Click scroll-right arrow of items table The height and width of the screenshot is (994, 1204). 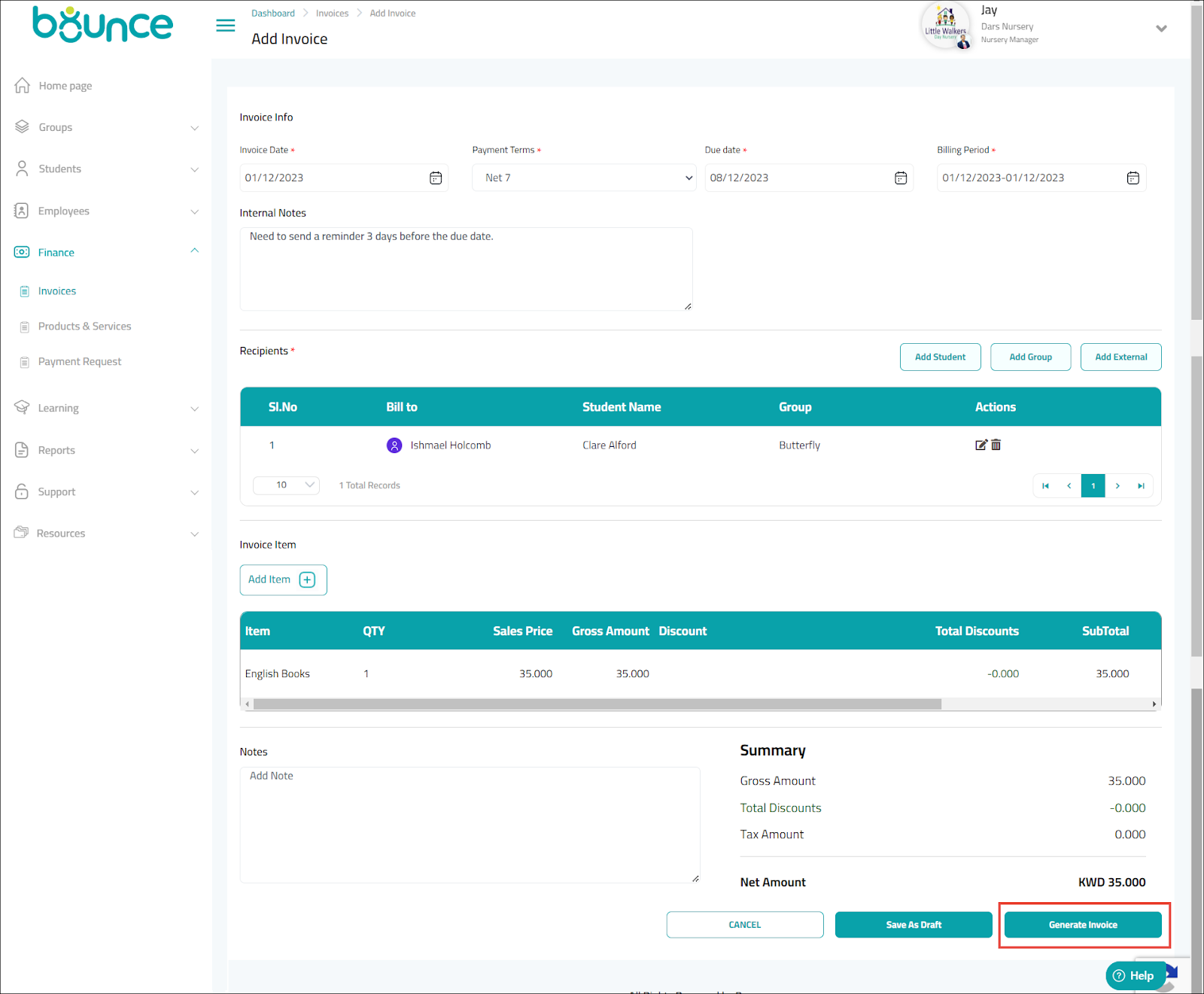[x=1154, y=704]
